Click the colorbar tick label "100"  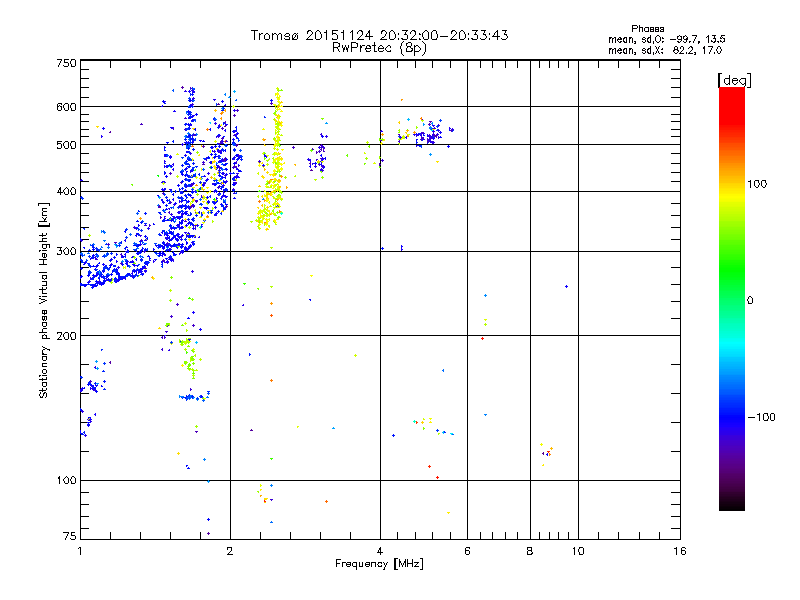(757, 184)
